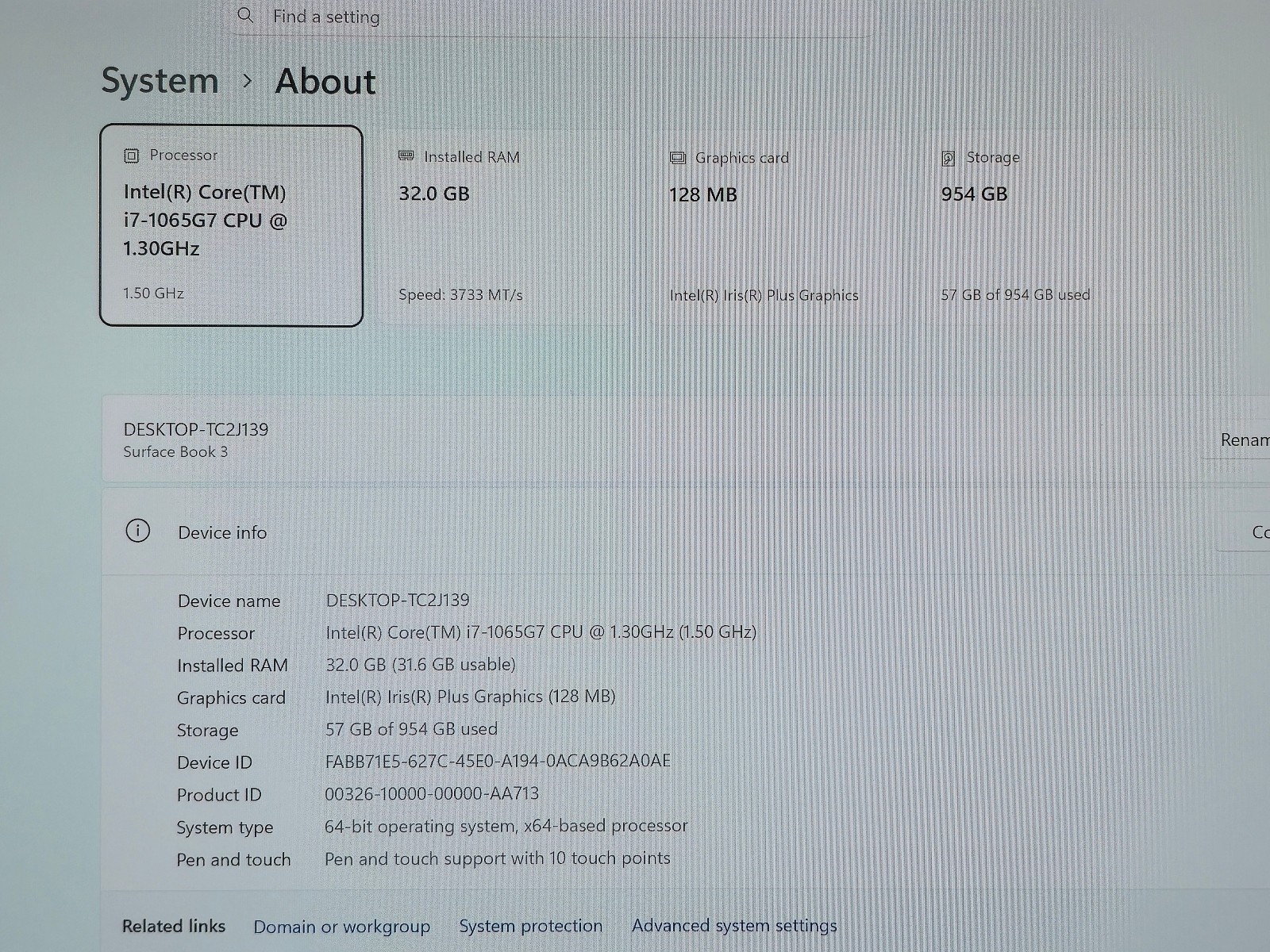Click the RAM memory icon
Viewport: 1270px width, 952px height.
coord(406,156)
